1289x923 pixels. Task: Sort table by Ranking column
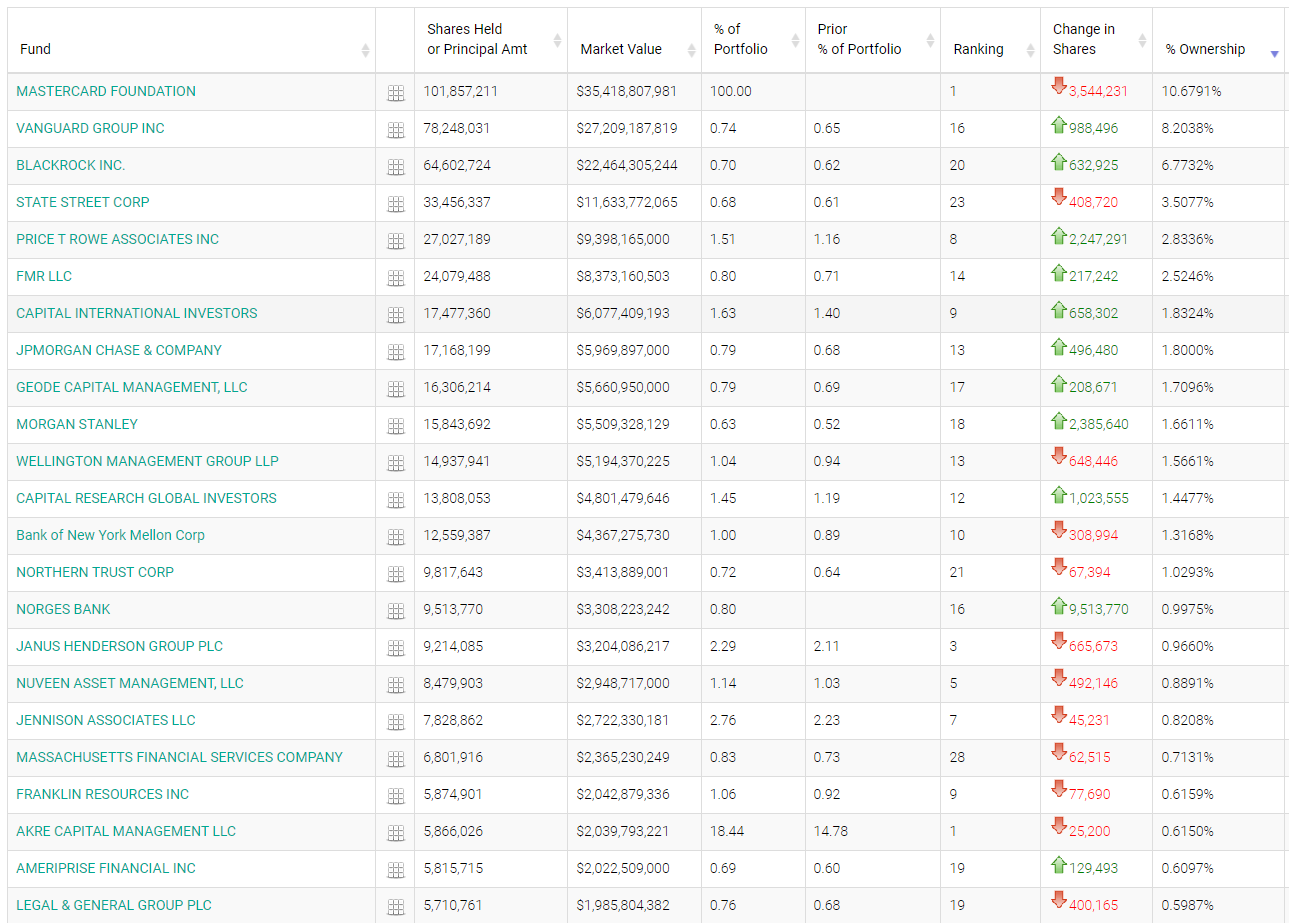pyautogui.click(x=990, y=40)
